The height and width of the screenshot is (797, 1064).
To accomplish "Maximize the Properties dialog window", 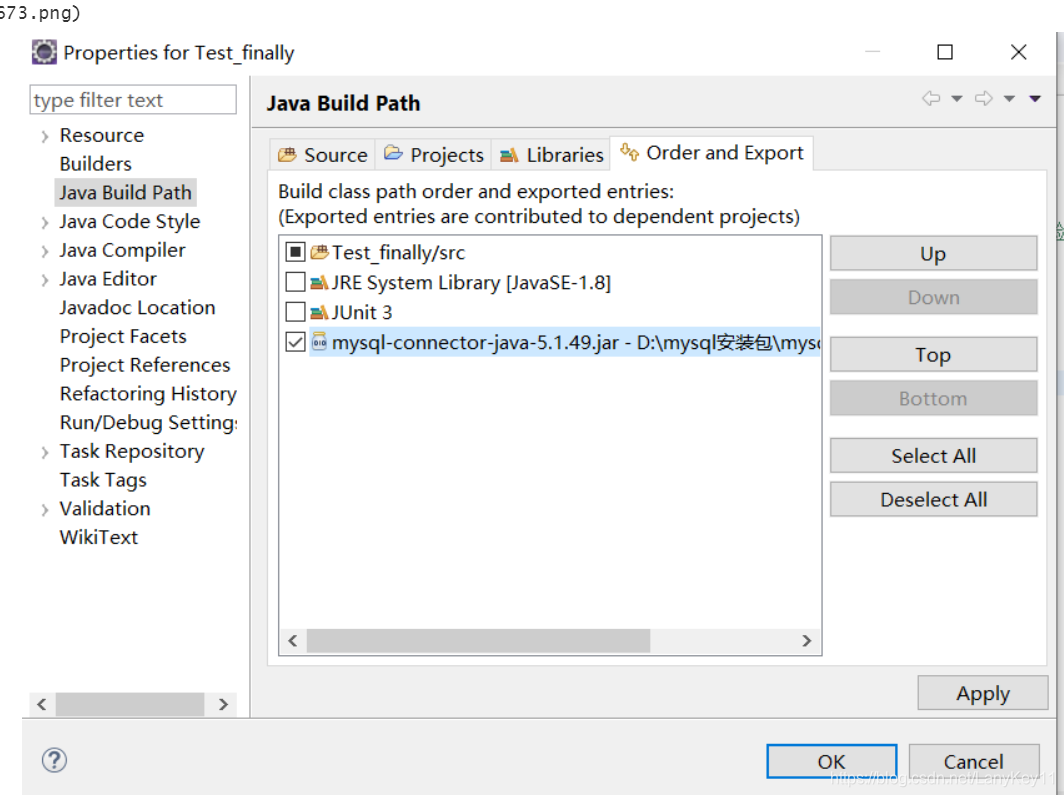I will pos(945,52).
